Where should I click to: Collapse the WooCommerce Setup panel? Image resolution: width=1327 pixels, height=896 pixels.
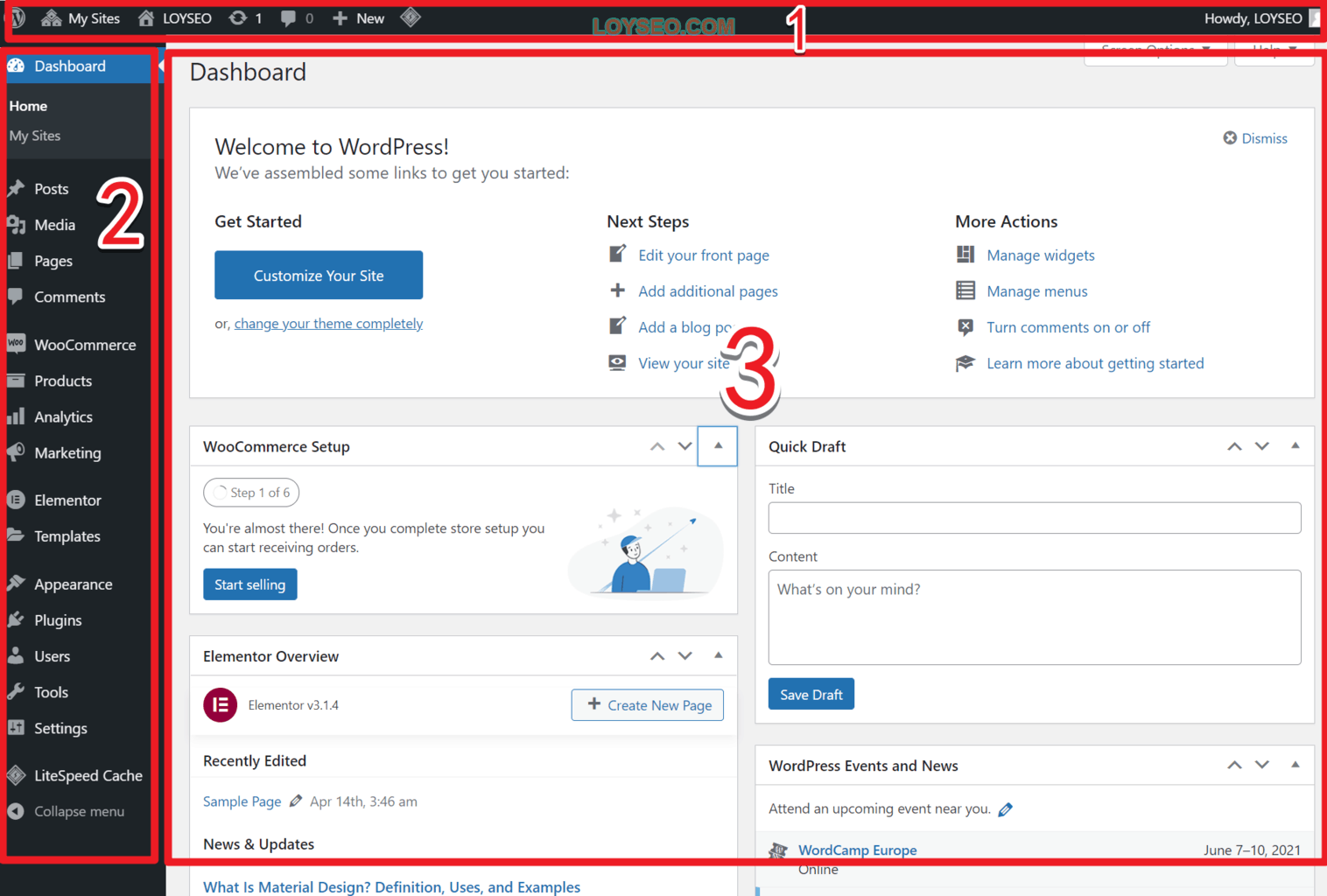[x=718, y=446]
